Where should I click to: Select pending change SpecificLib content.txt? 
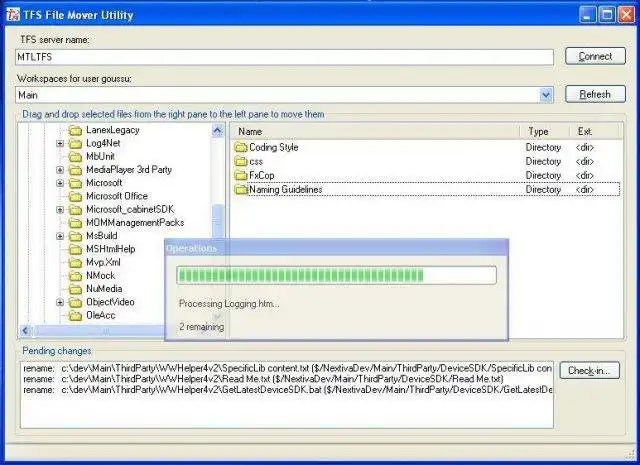click(287, 368)
